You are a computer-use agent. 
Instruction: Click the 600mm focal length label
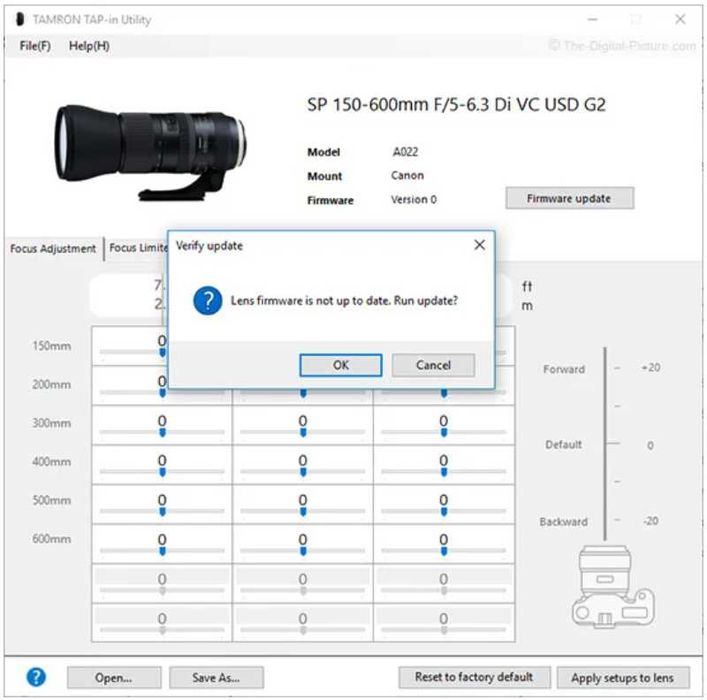[x=51, y=539]
